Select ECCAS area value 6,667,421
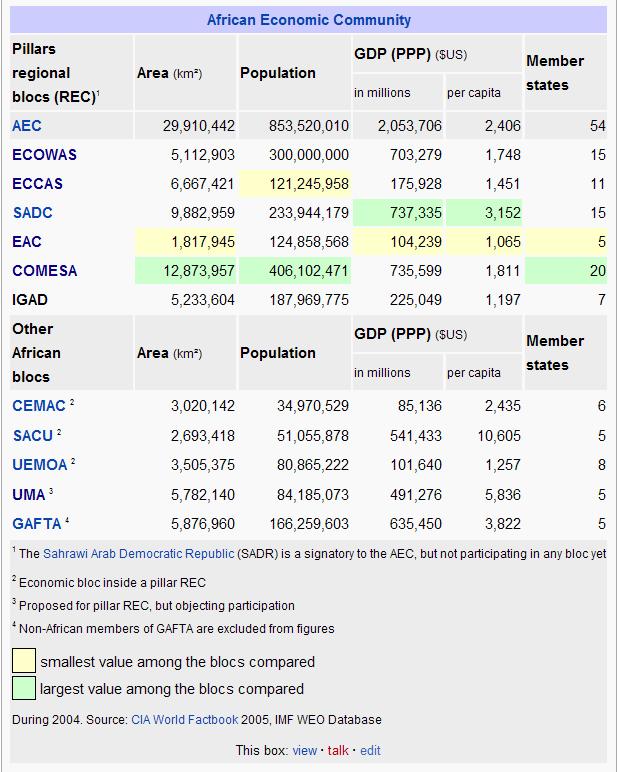The width and height of the screenshot is (617, 772). point(203,184)
